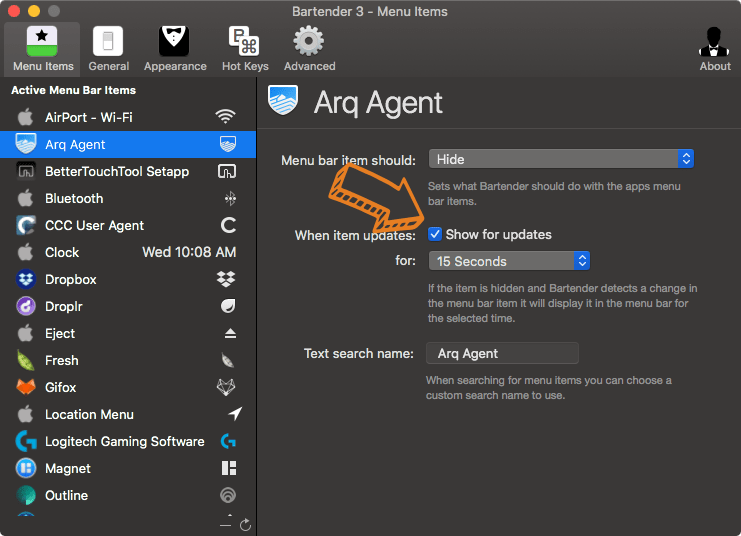Click the Outline menu bar signal icon
The height and width of the screenshot is (536, 741).
[228, 495]
